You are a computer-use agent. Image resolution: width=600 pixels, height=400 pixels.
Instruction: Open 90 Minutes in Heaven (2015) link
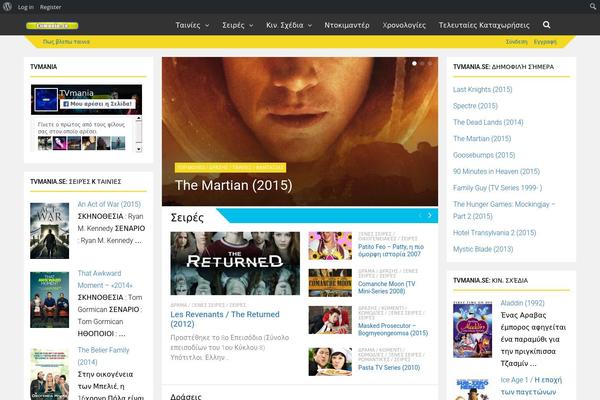pos(496,171)
